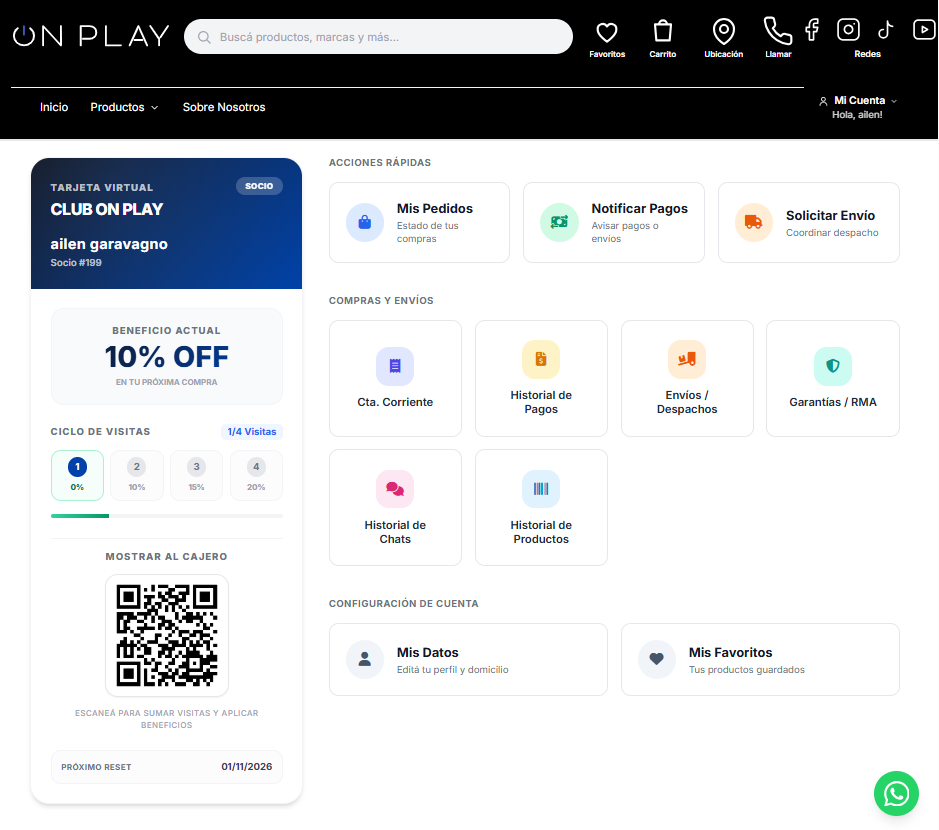Click the name ailen garavagno
The height and width of the screenshot is (830, 939).
coord(109,244)
